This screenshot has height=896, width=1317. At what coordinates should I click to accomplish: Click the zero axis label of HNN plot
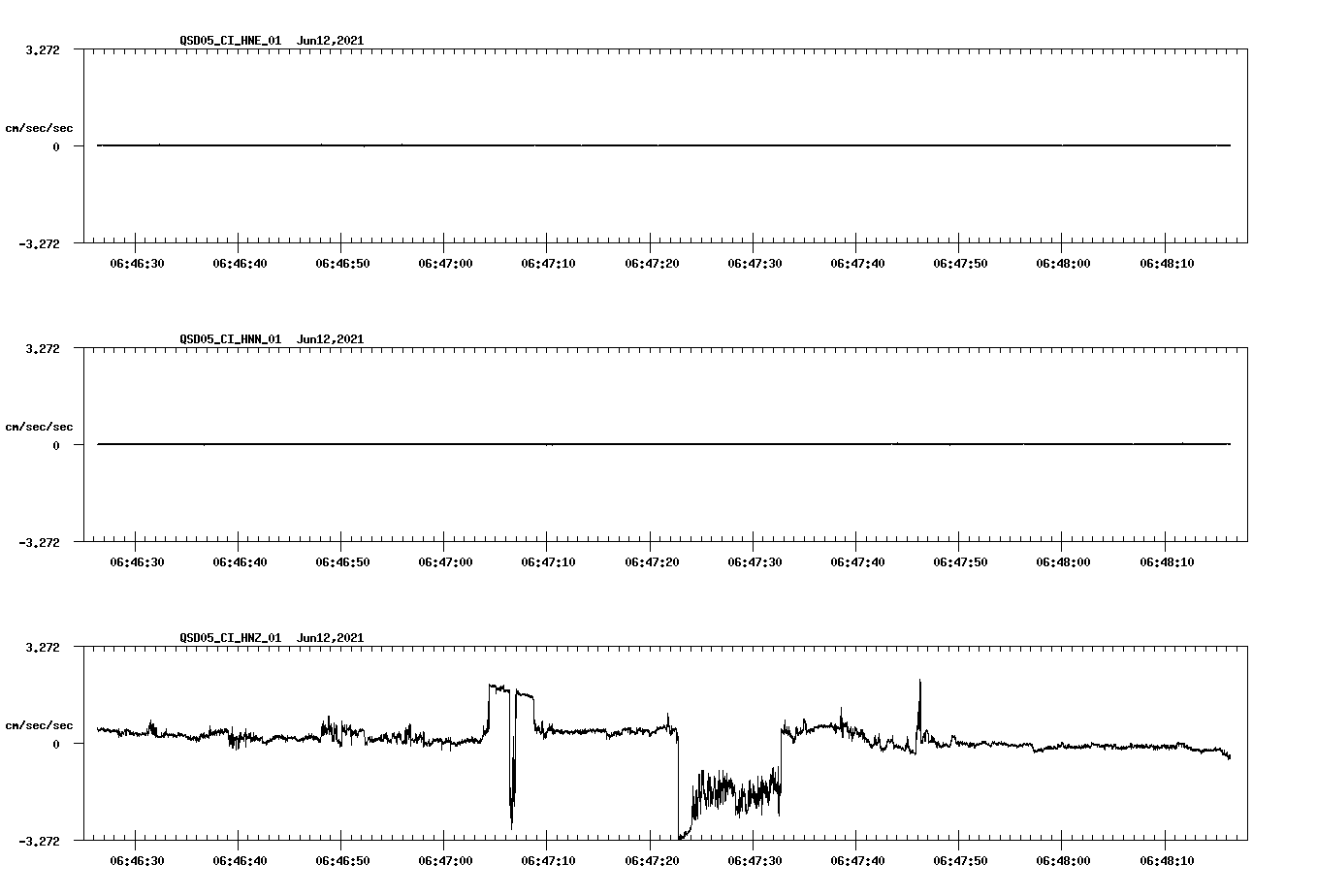coord(56,446)
